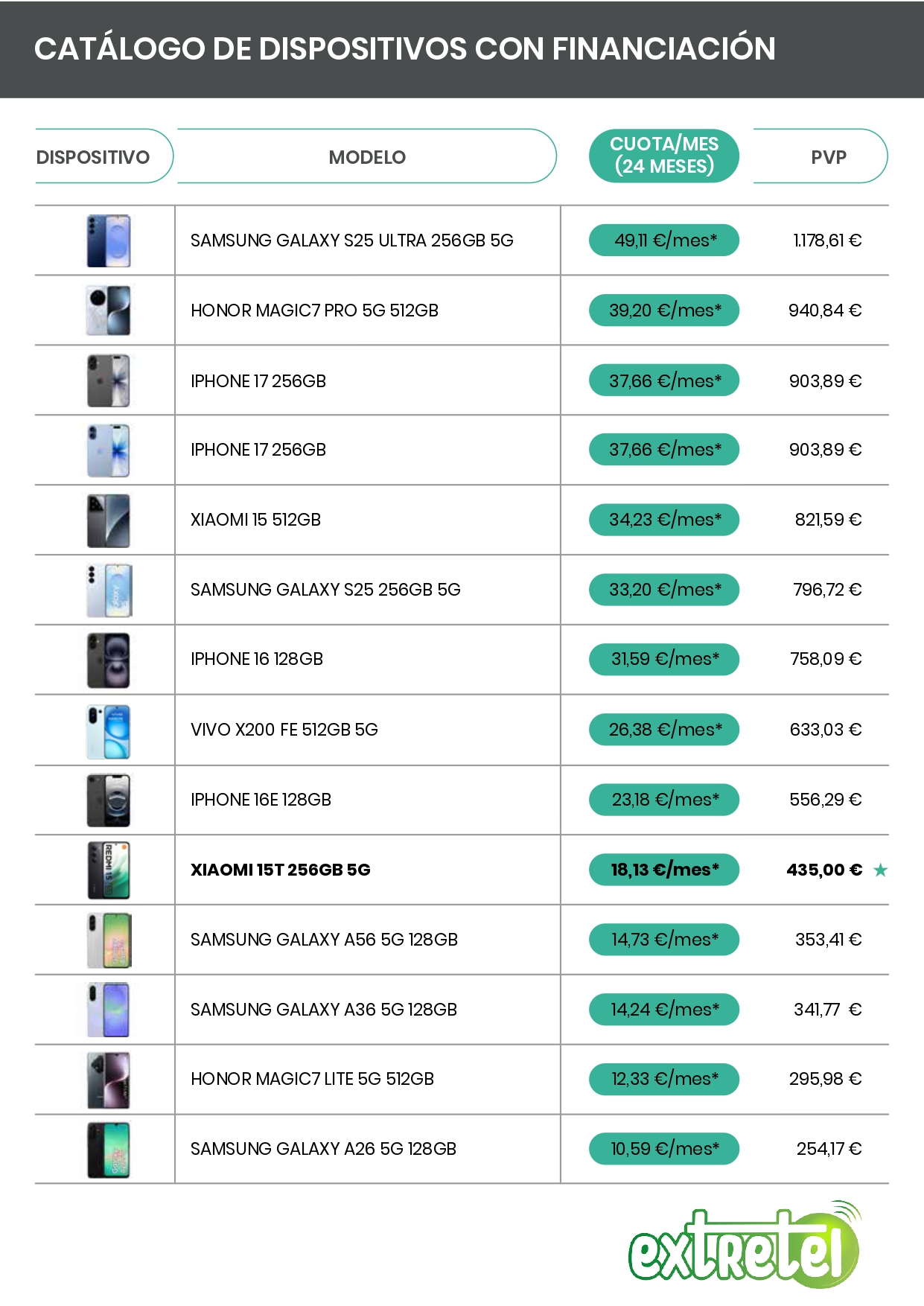This screenshot has height=1306, width=924.
Task: Click the green star next to 435,00 €
Action: tap(880, 870)
